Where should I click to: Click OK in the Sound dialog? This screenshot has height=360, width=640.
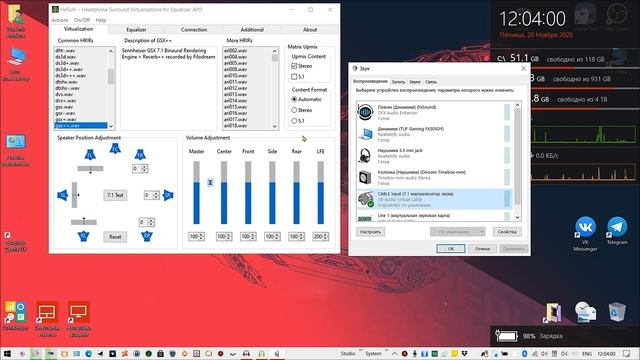point(451,249)
